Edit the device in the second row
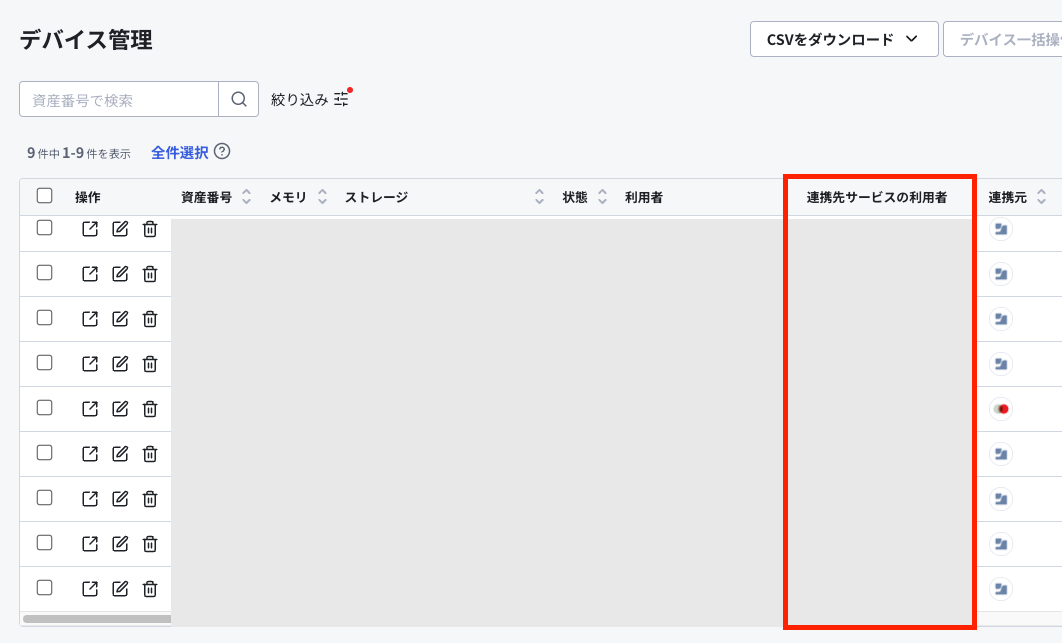The height and width of the screenshot is (643, 1062). [120, 274]
